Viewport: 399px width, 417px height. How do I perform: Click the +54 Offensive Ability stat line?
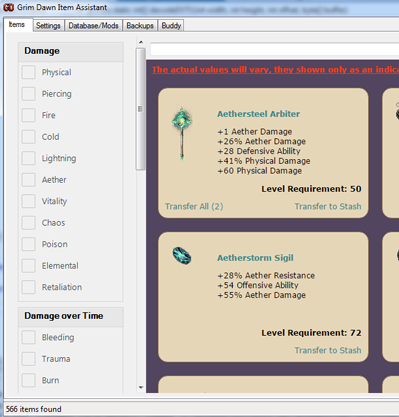[x=258, y=285]
